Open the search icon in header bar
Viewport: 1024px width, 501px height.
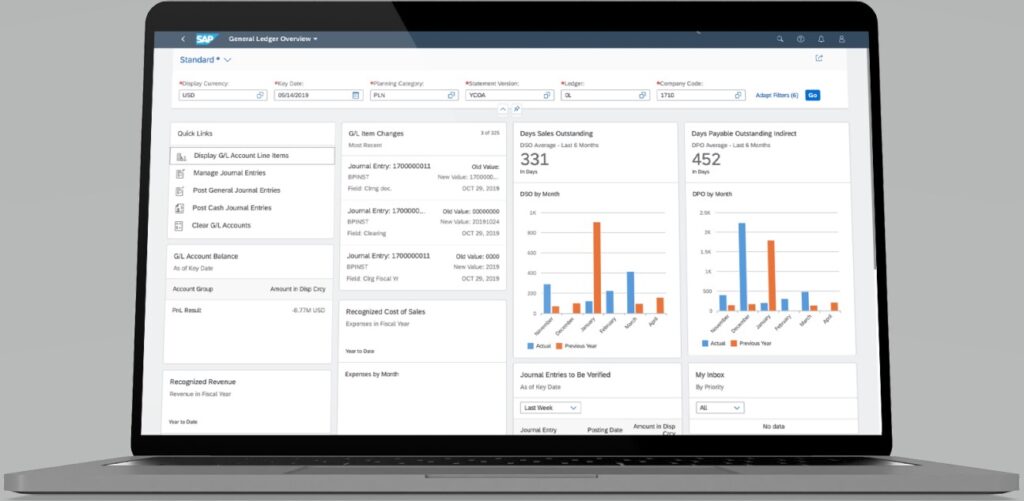[779, 39]
